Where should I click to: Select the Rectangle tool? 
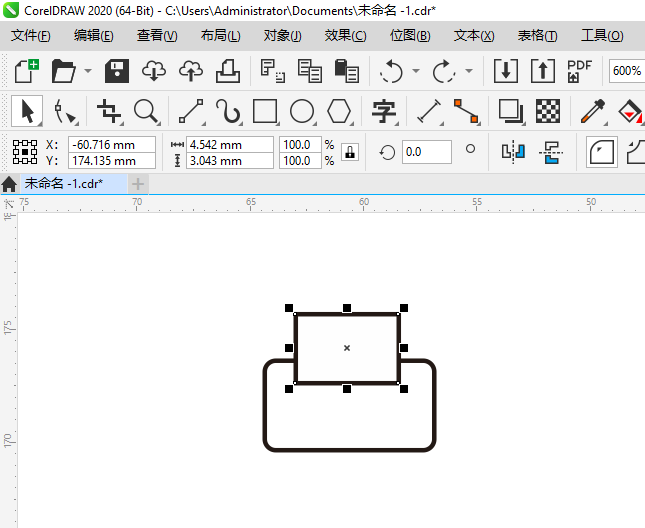click(x=265, y=111)
